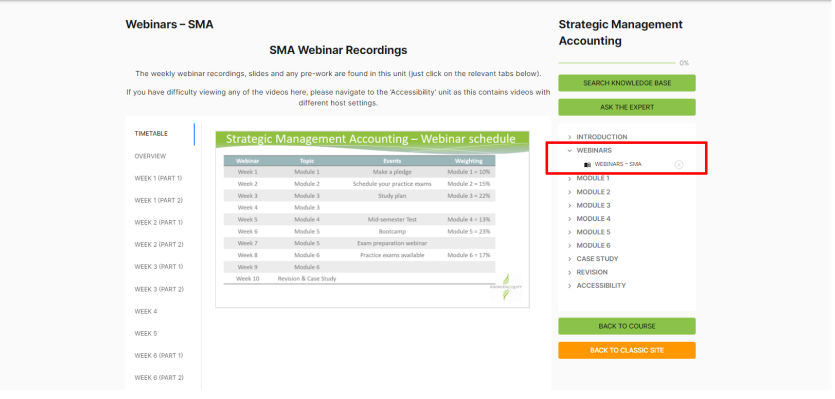Collapse the Webinars section chevron
Screen dimensions: 835x399
[570, 151]
